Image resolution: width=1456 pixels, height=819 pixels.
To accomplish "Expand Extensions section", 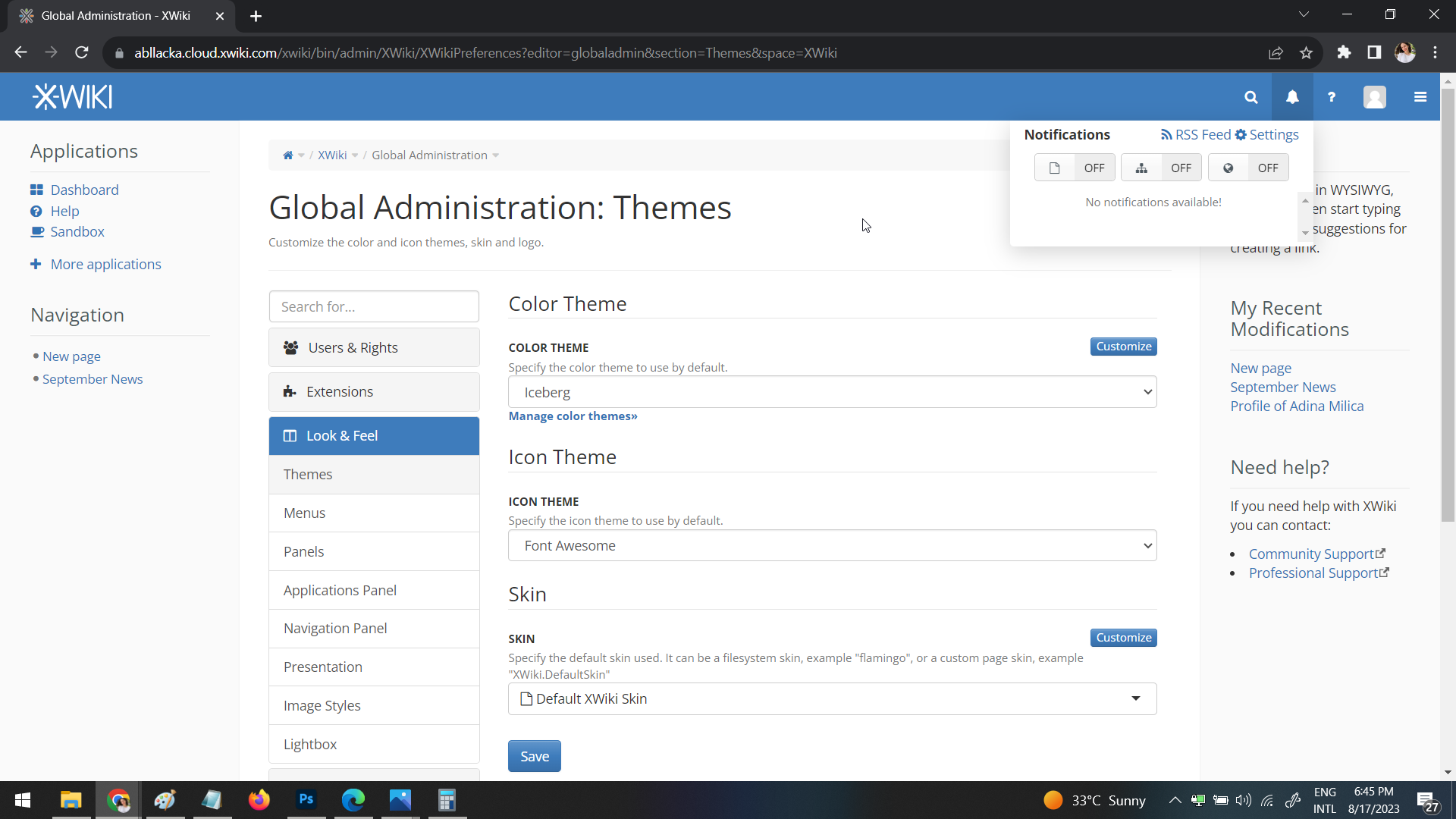I will tap(374, 391).
